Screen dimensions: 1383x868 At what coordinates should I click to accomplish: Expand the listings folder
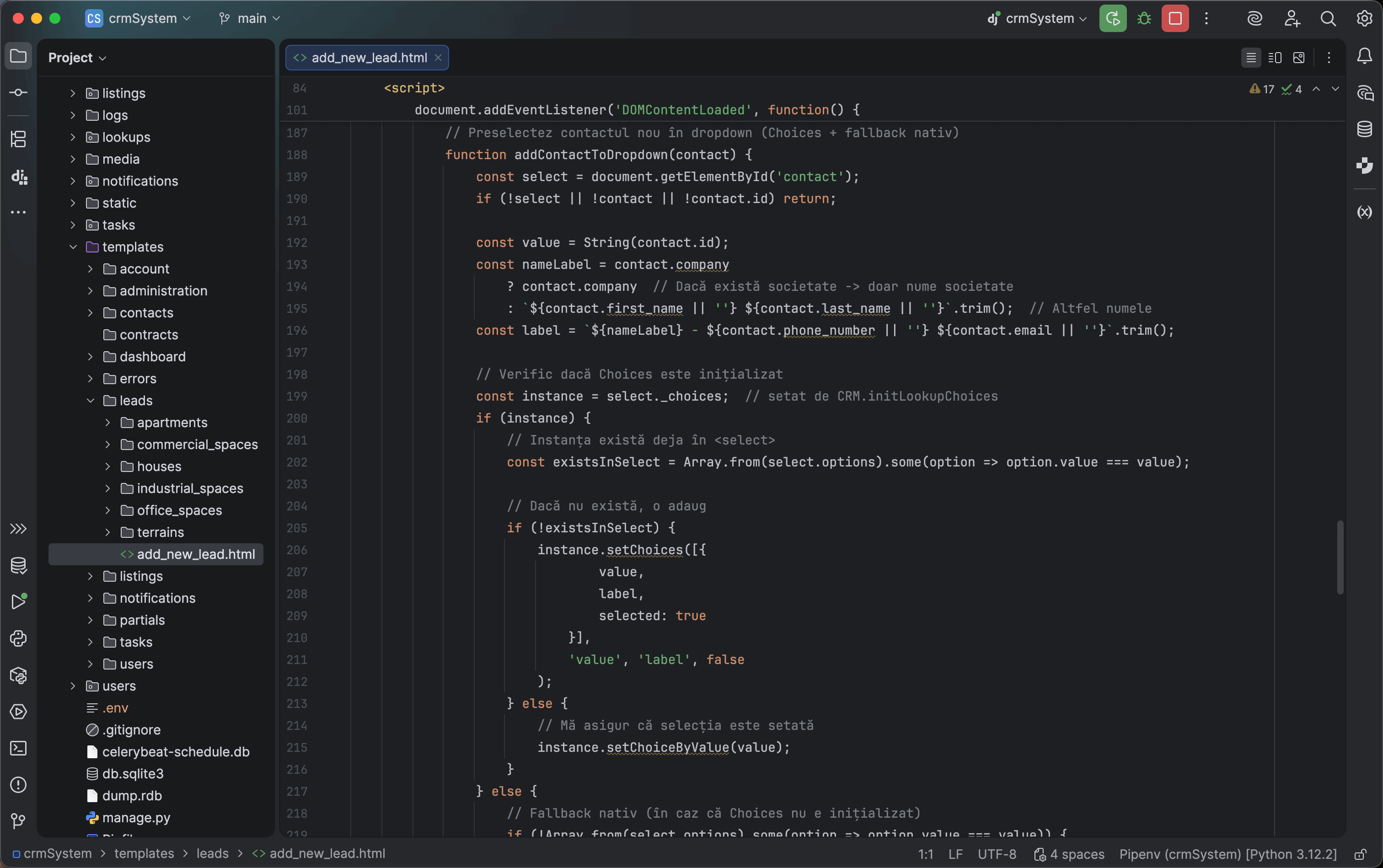click(x=72, y=93)
